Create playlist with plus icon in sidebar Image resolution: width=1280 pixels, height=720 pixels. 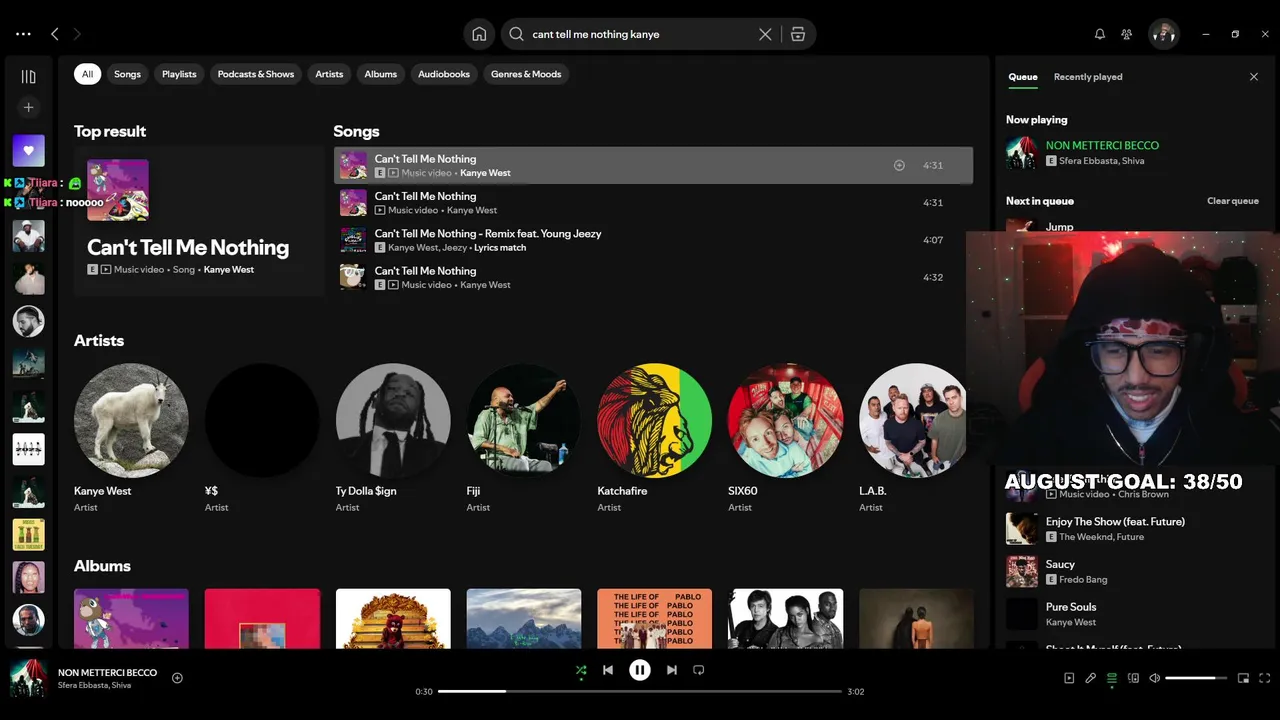(x=28, y=107)
